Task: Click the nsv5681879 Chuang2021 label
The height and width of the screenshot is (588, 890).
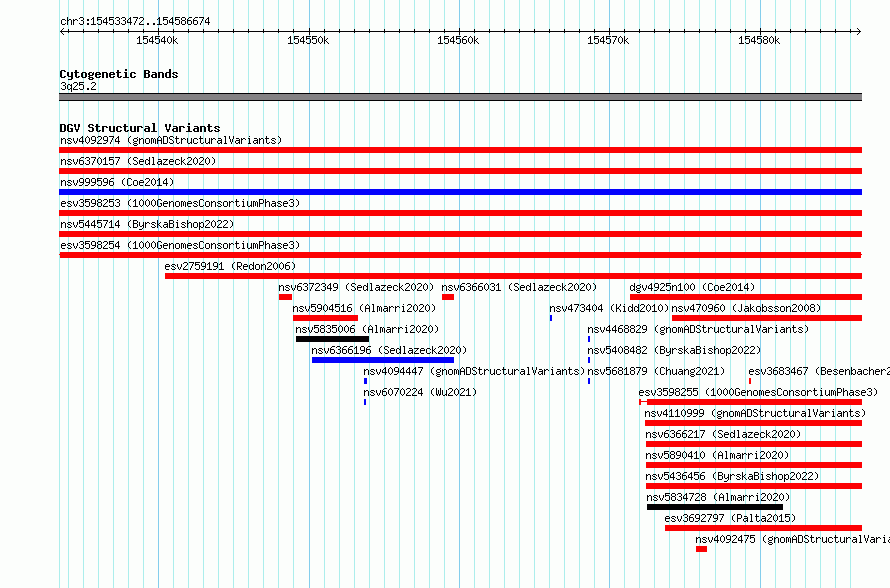Action: coord(656,371)
